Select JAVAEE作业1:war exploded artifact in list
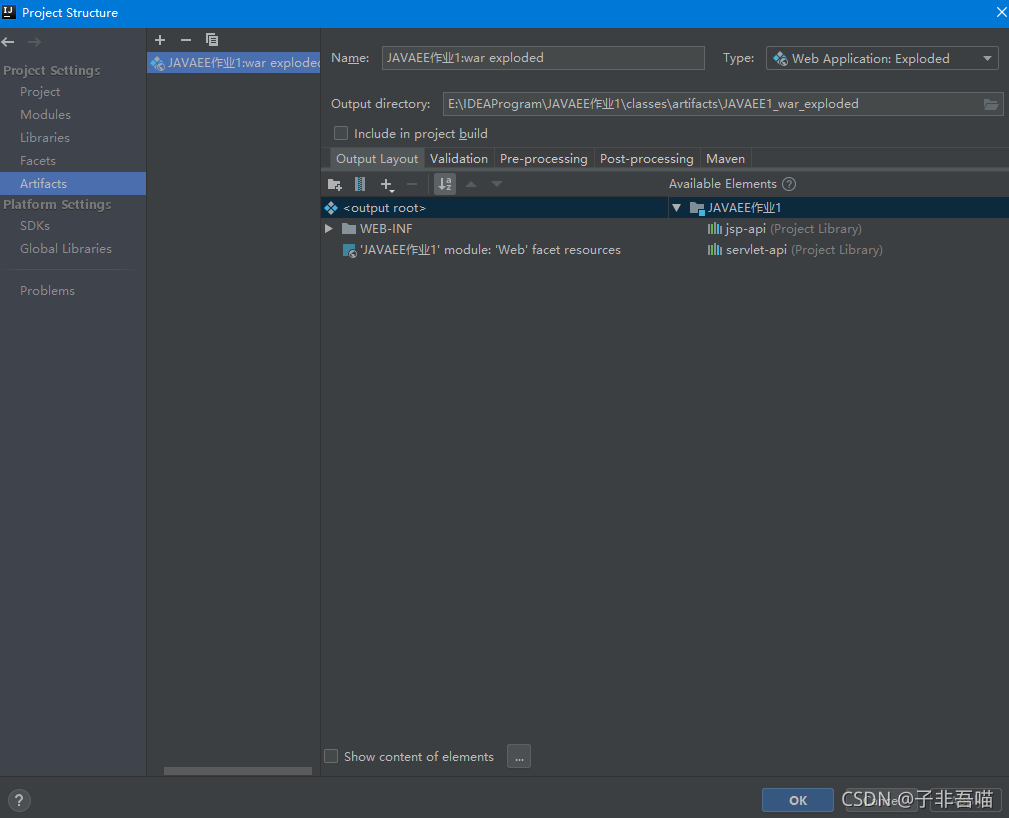This screenshot has width=1009, height=818. 234,62
